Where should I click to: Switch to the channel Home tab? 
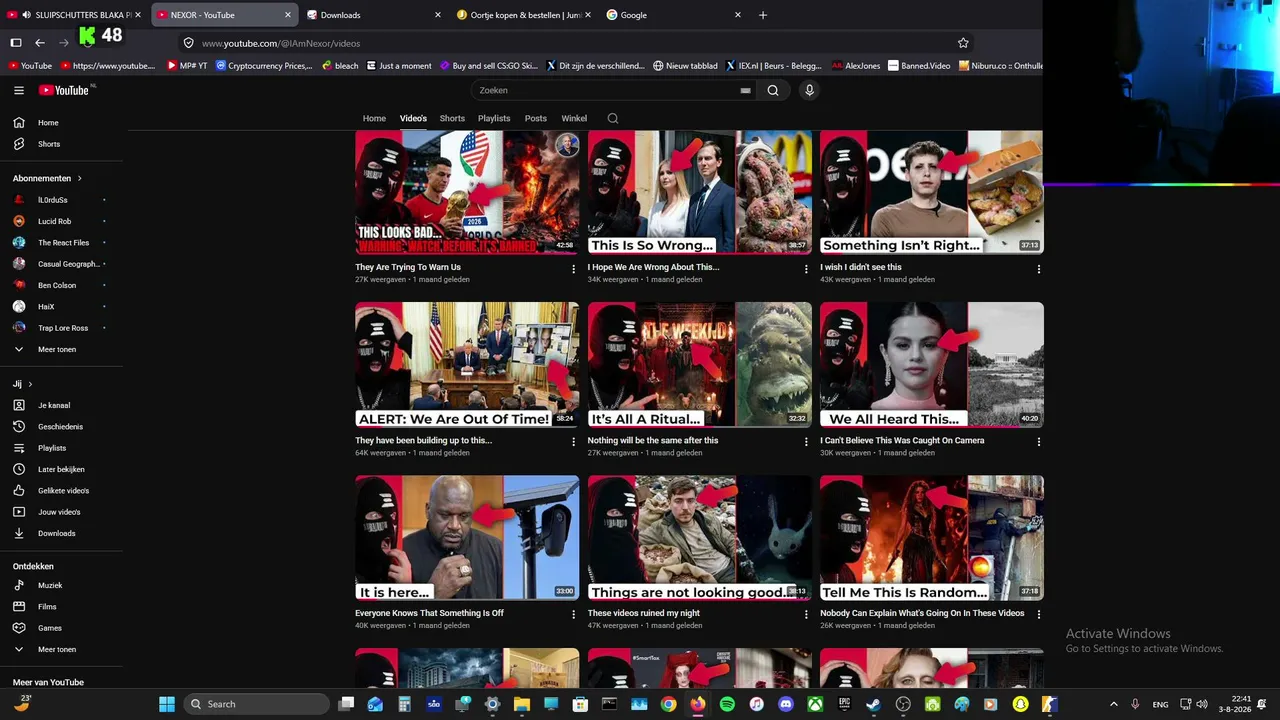point(374,118)
